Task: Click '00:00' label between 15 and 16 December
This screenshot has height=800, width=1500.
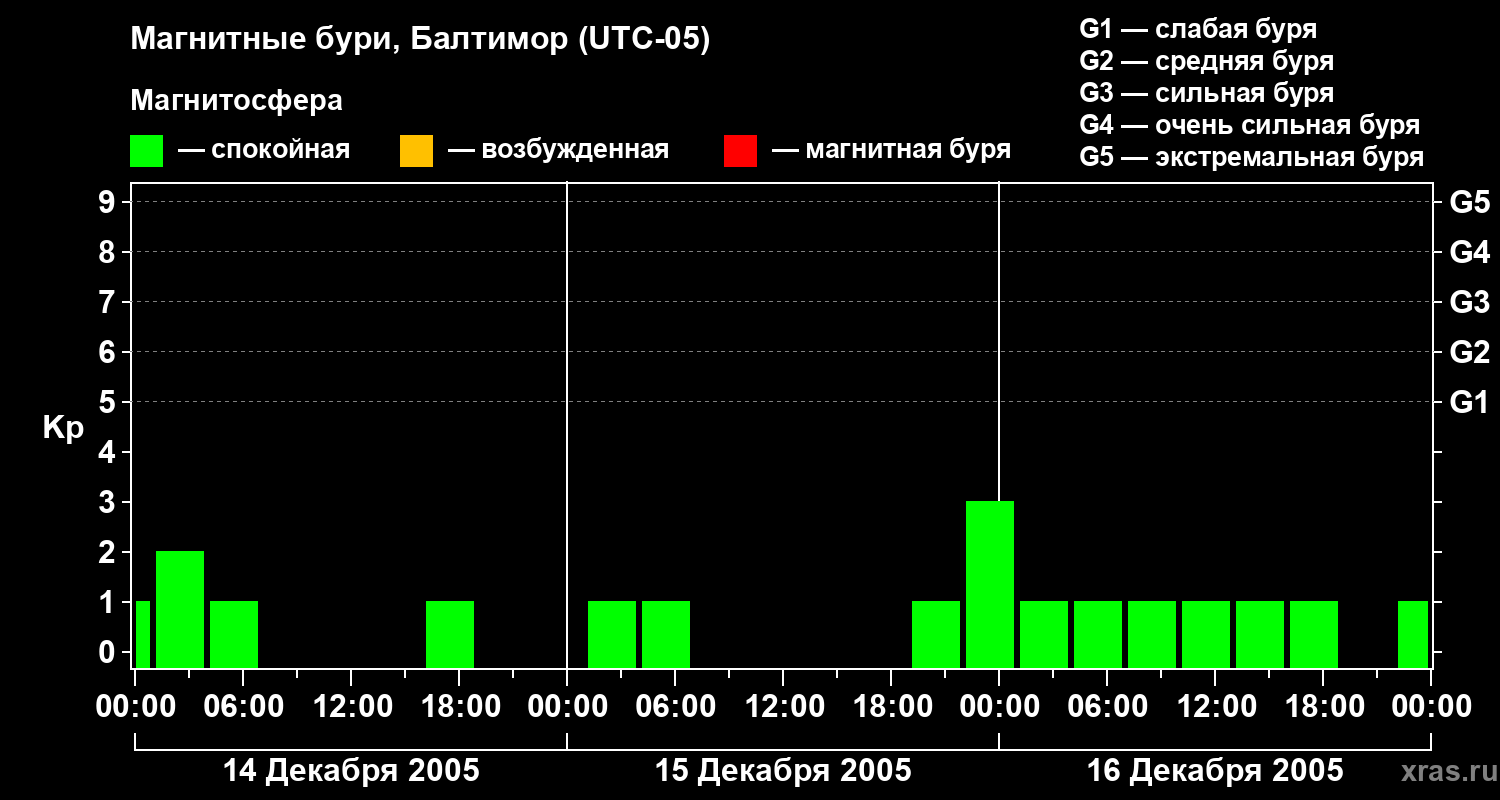Action: 999,707
